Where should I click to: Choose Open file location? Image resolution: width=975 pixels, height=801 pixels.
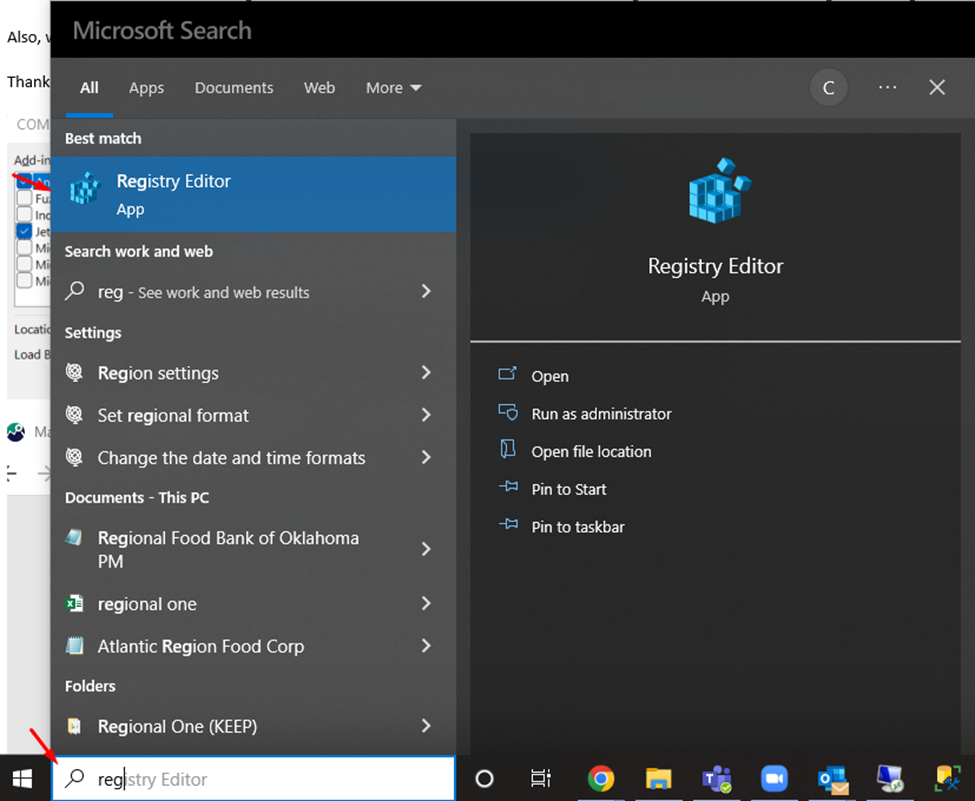click(x=591, y=451)
